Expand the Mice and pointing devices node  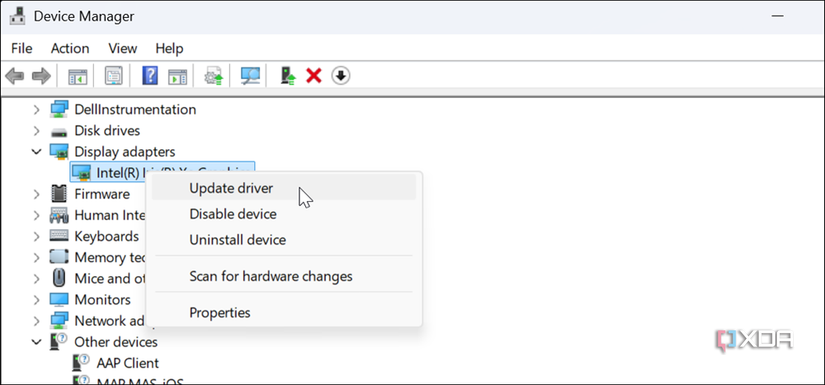point(36,278)
